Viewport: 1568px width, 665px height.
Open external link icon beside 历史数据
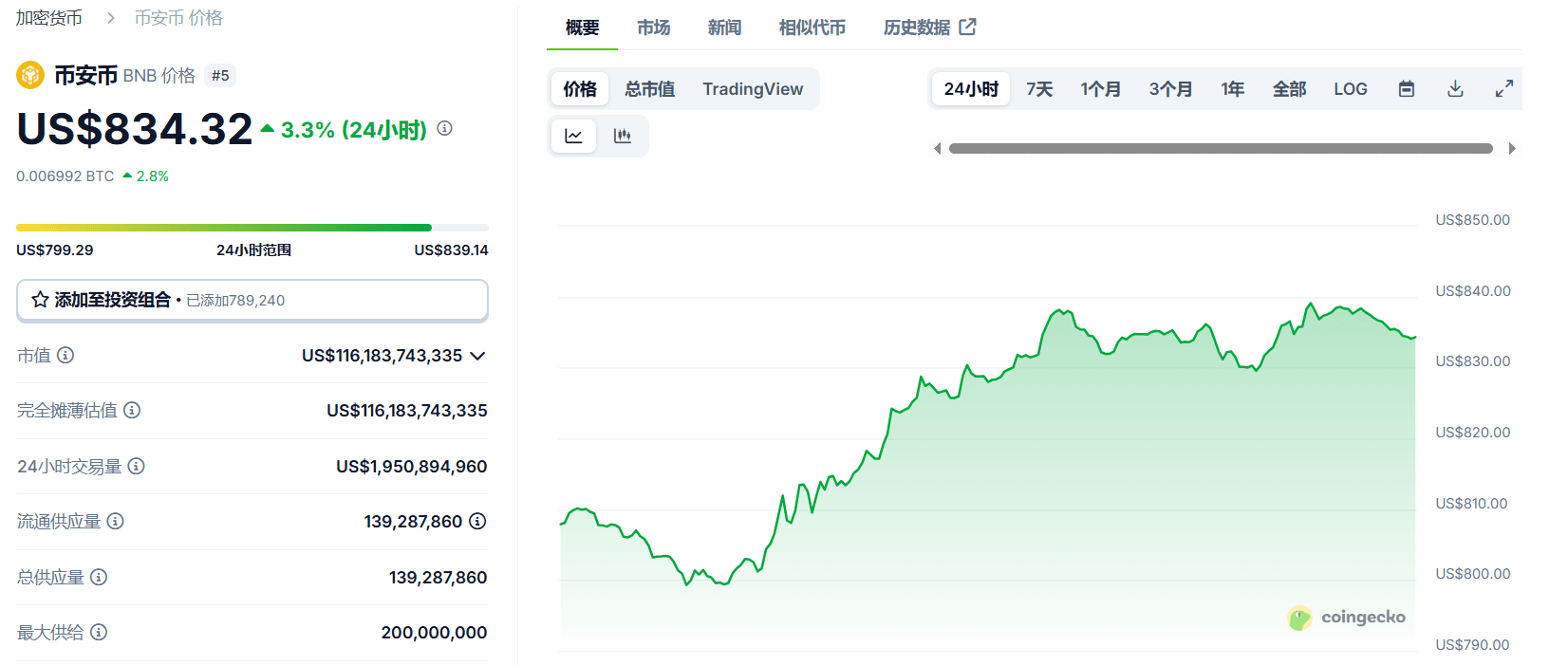(x=967, y=28)
